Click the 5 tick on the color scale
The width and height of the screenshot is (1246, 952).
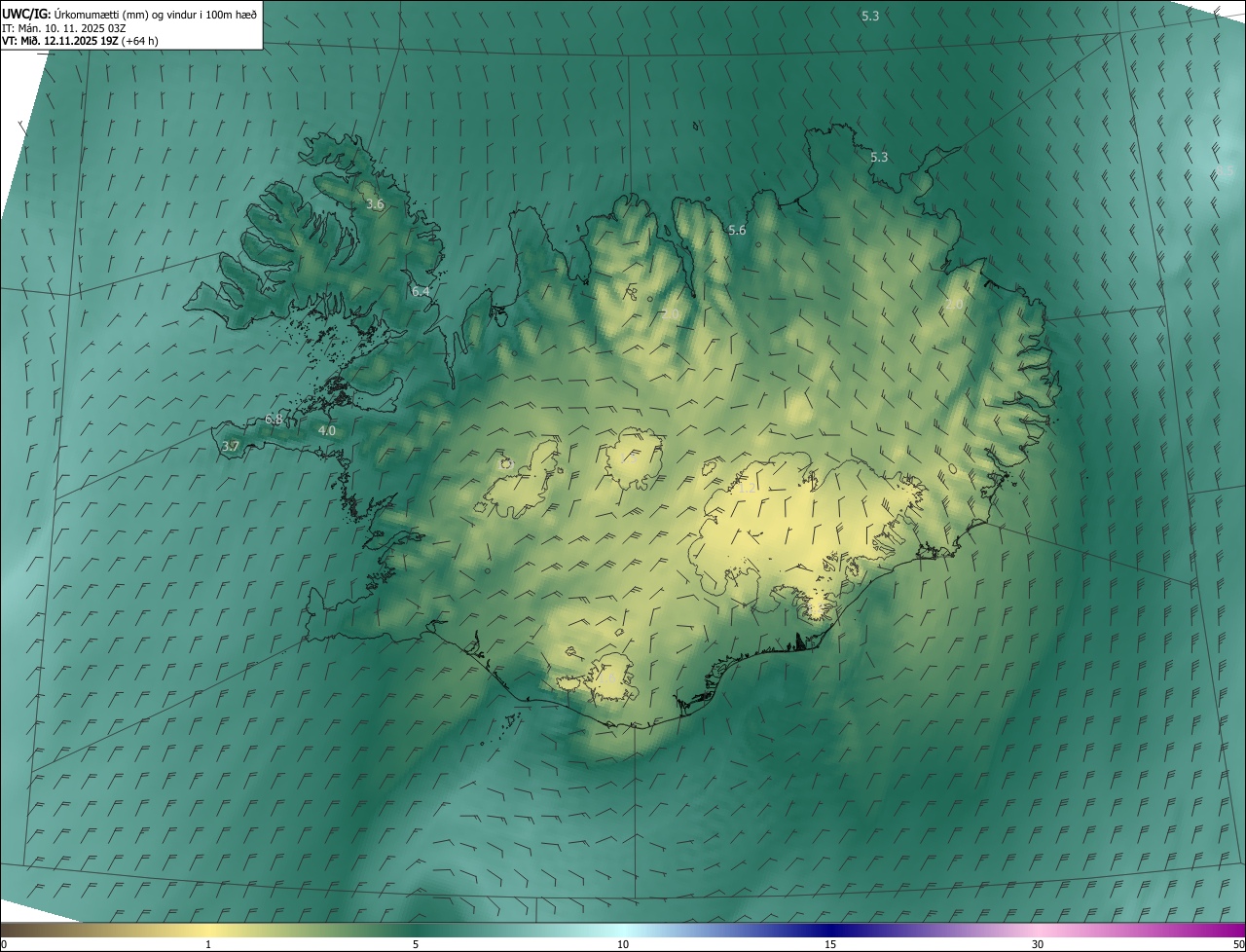[x=416, y=944]
